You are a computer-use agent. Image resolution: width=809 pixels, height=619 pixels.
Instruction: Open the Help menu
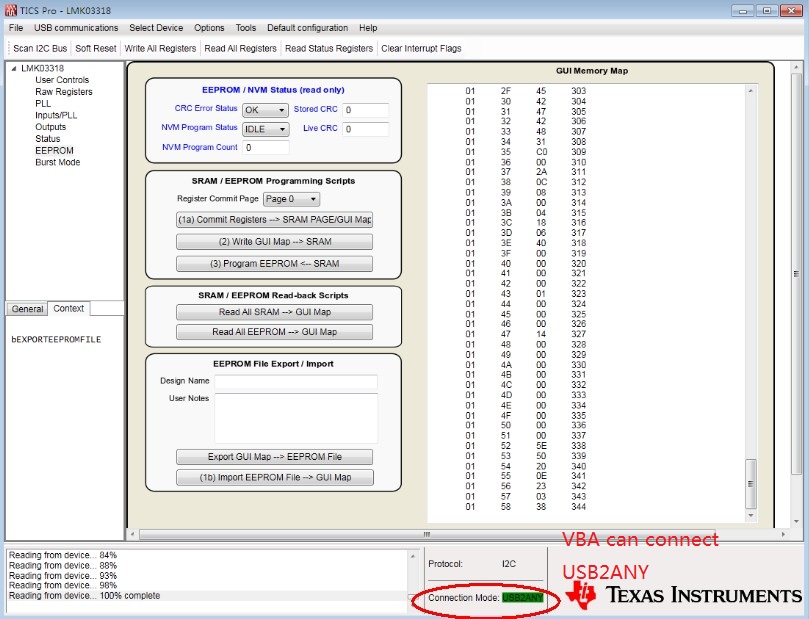tap(368, 28)
